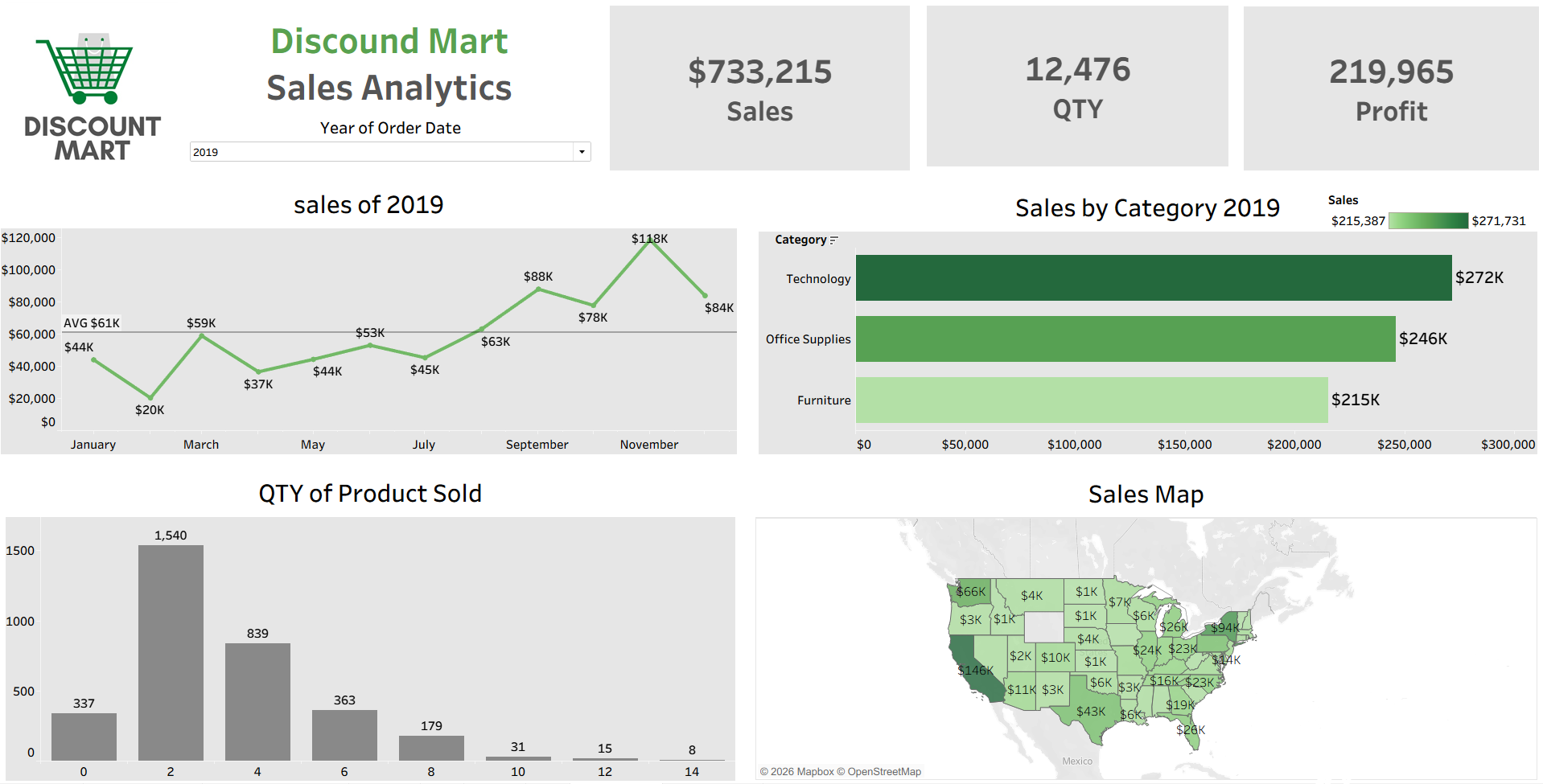Select the Technology bar in category chart
The height and width of the screenshot is (784, 1543).
pos(1154,278)
